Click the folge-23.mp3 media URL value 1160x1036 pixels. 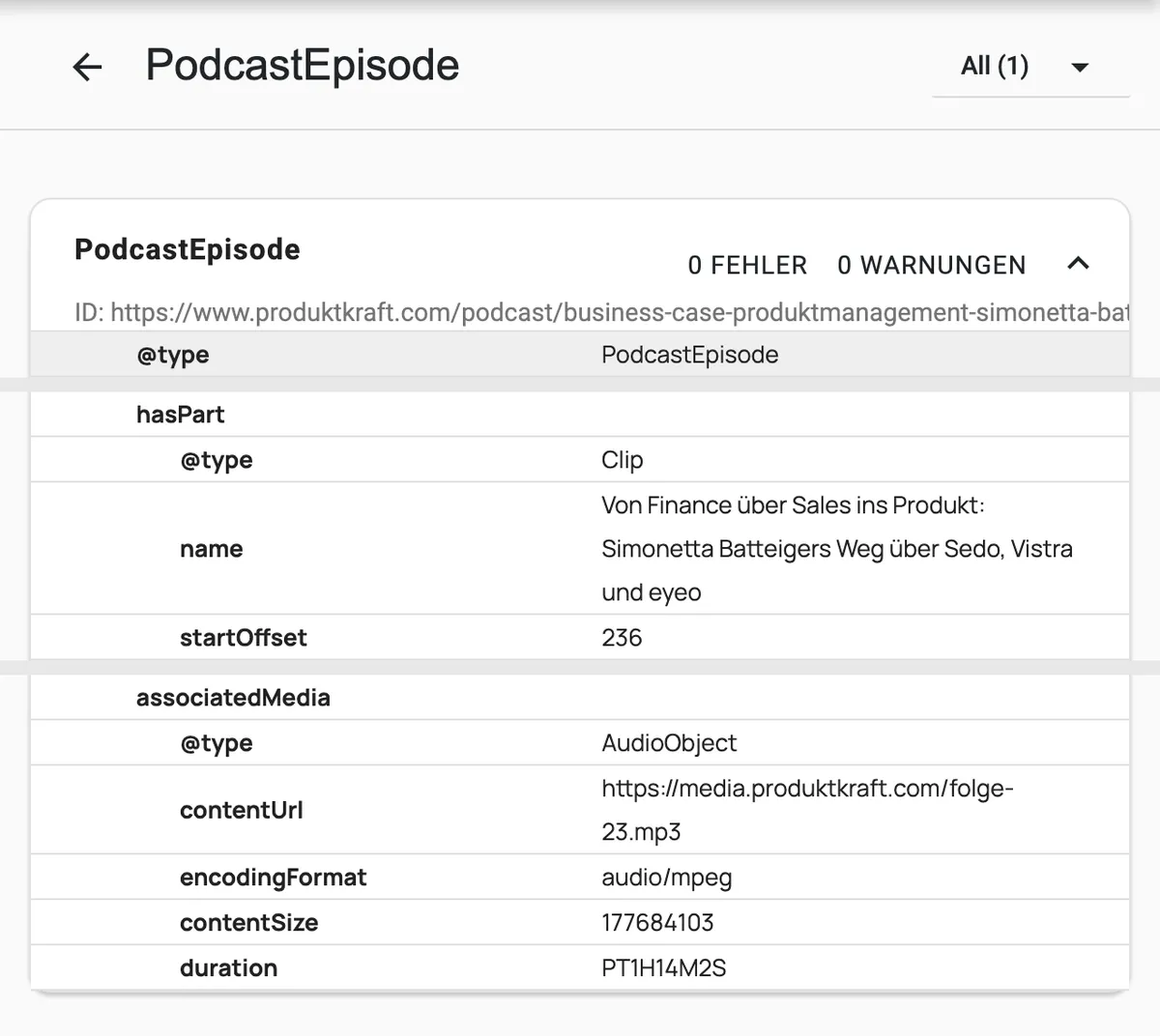[807, 810]
